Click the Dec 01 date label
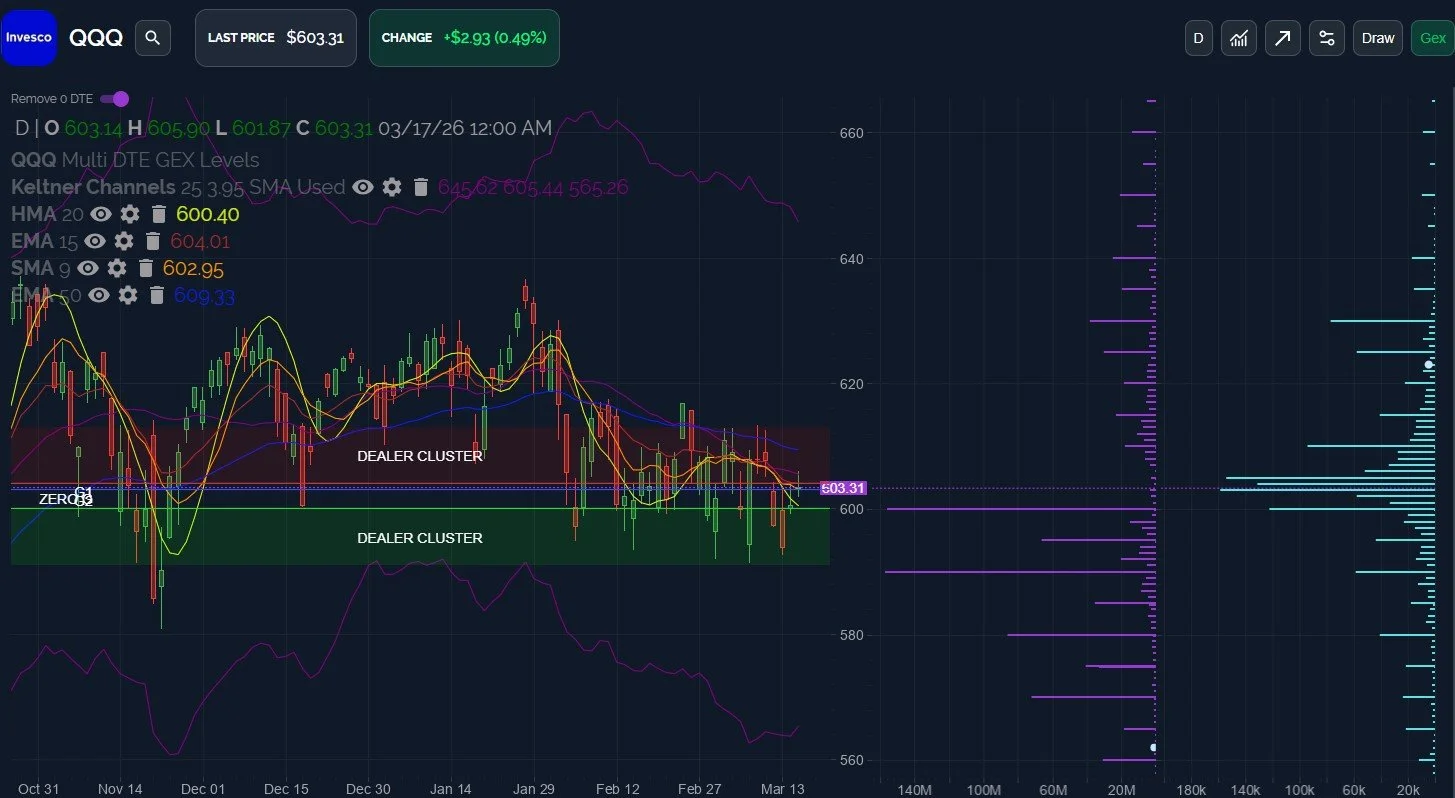This screenshot has width=1455, height=798. tap(203, 789)
